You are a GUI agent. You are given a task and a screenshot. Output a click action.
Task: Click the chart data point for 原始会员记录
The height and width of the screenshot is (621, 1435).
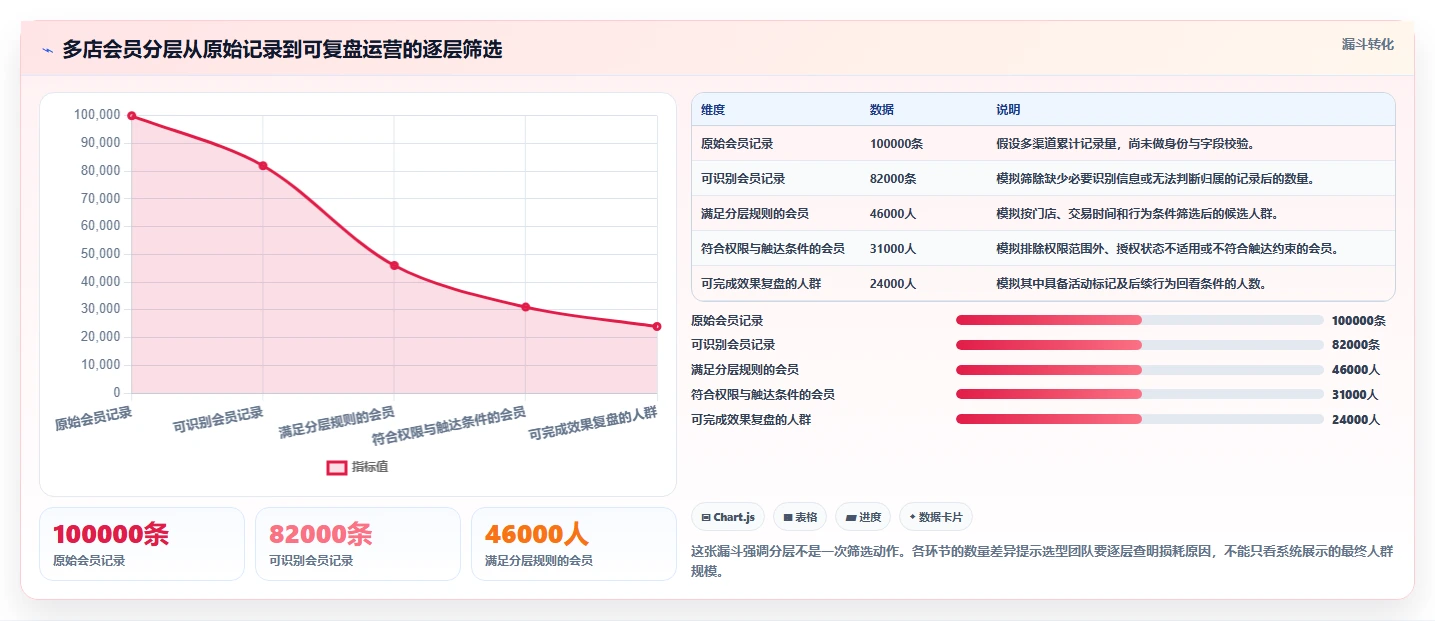tap(132, 116)
